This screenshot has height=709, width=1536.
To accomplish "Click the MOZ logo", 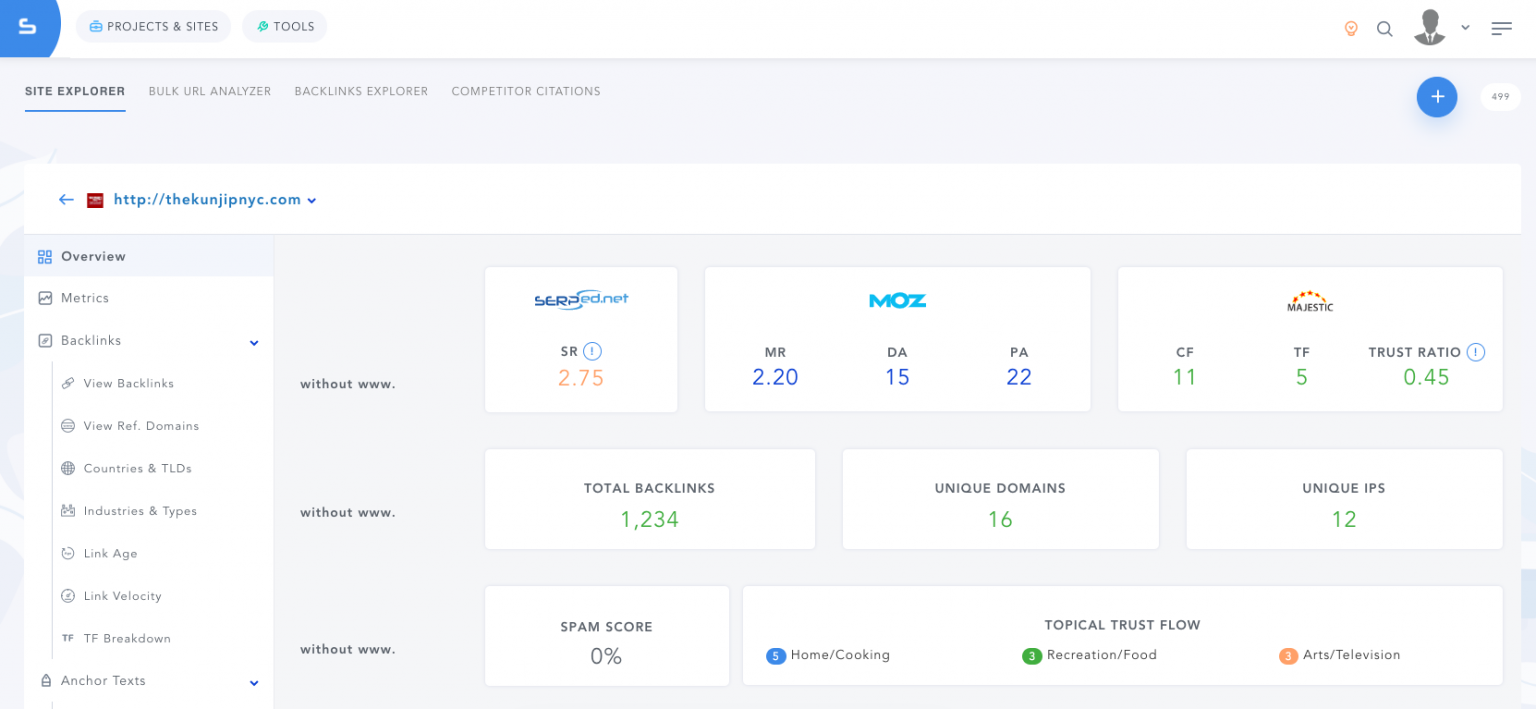I will coord(897,300).
